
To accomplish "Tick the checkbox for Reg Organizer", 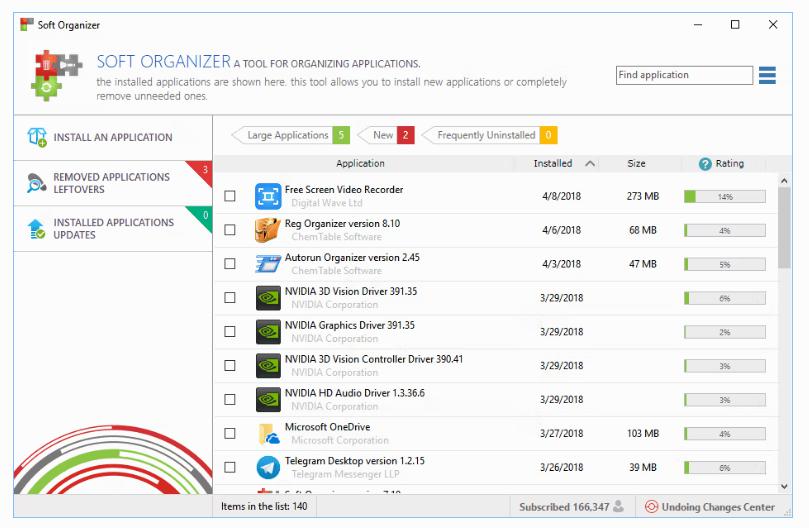I will click(x=230, y=230).
